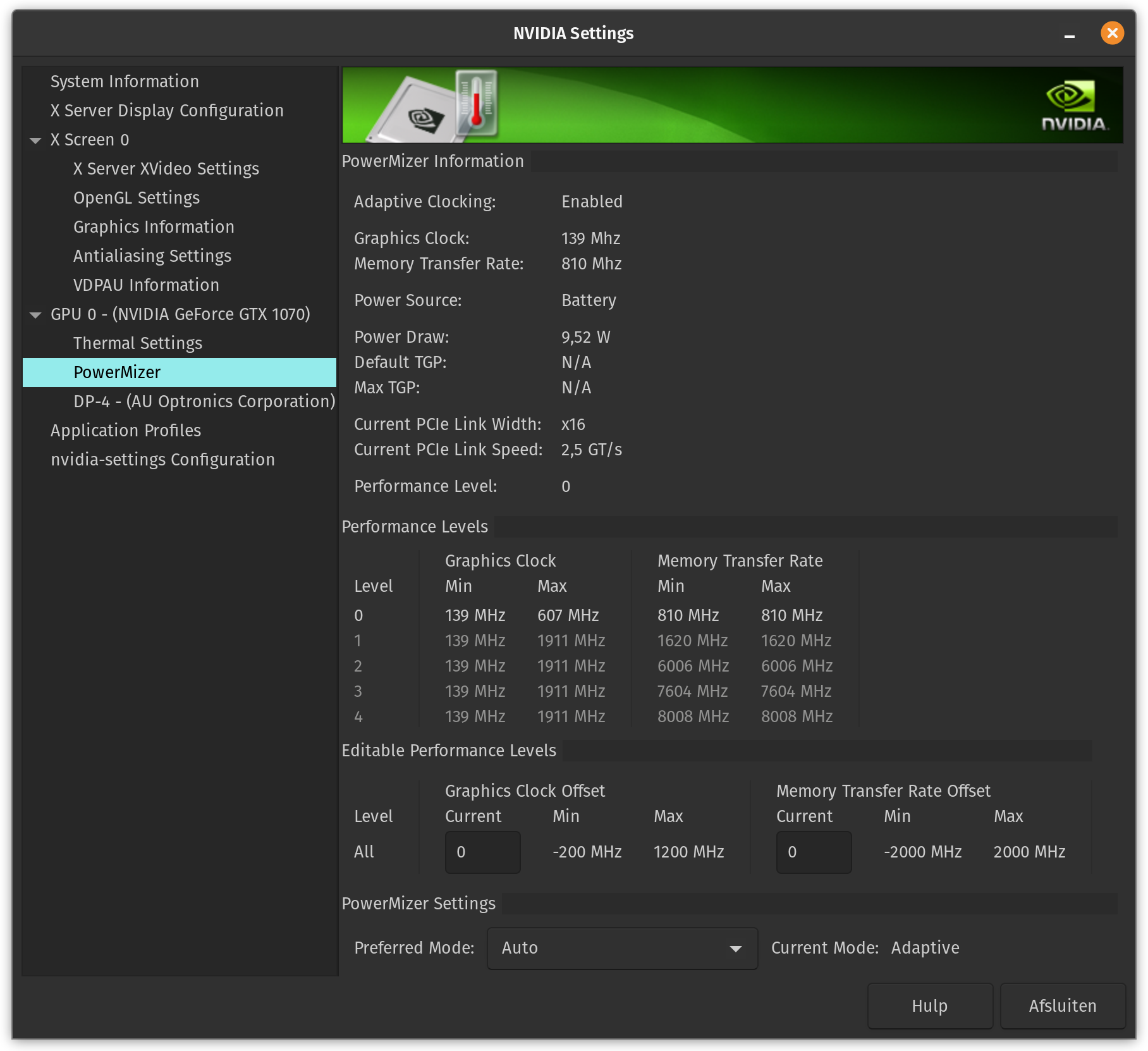Select X Server Display Configuration
Screen dimensions: 1148x1051
coord(167,111)
